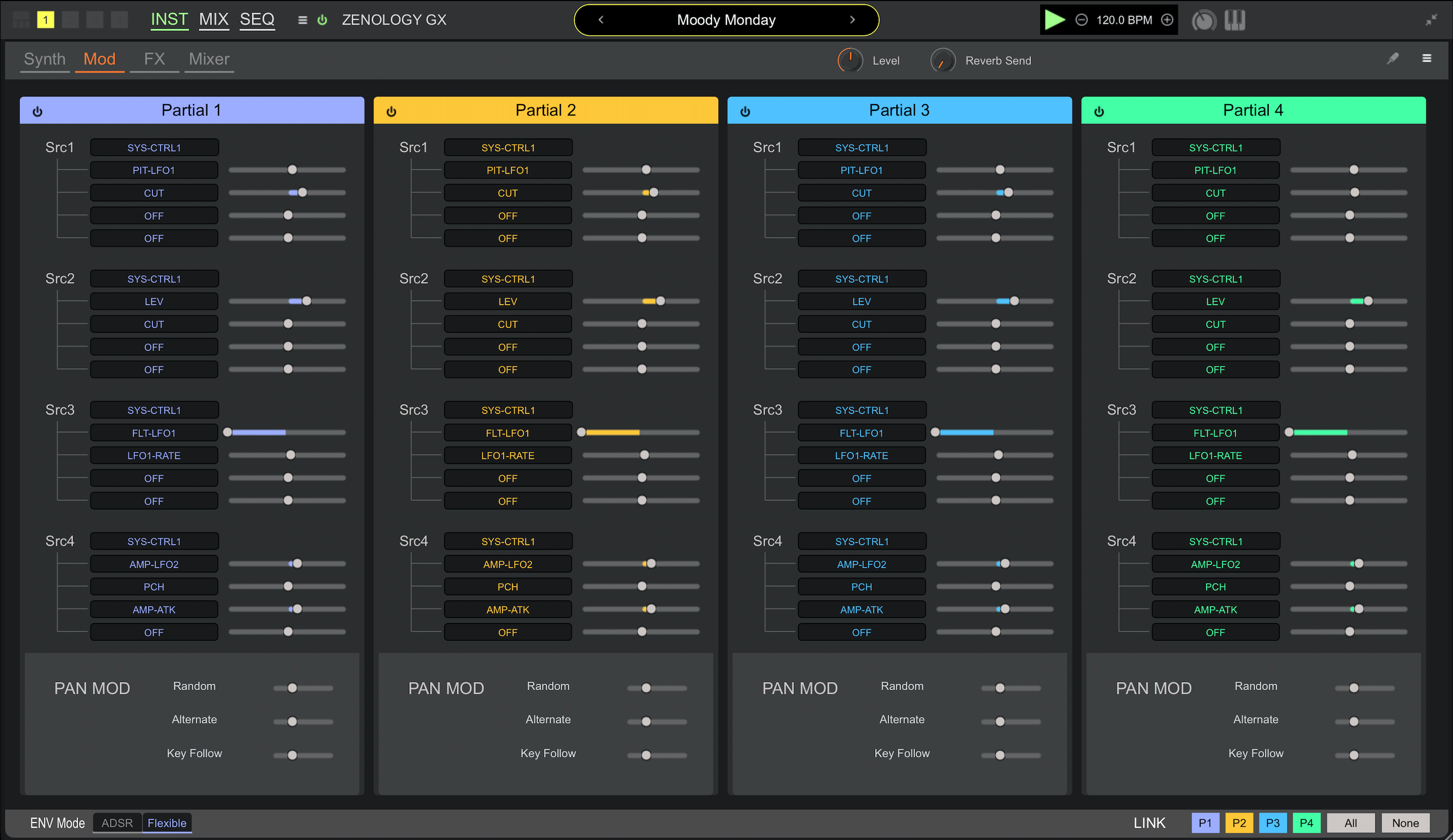
Task: Click the Moody Monday preset name
Action: 726,20
